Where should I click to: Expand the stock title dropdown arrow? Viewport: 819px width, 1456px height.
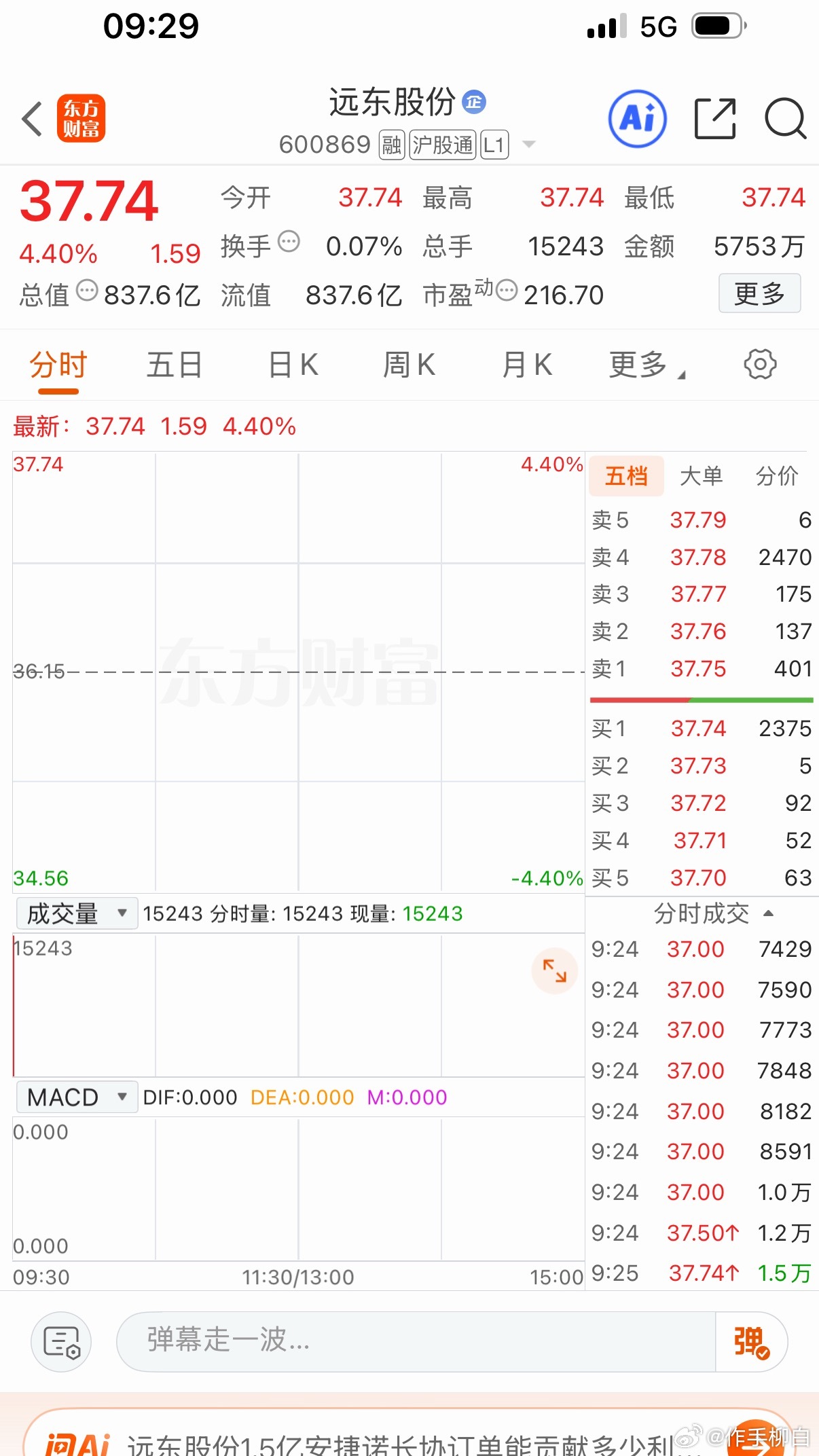click(x=528, y=144)
